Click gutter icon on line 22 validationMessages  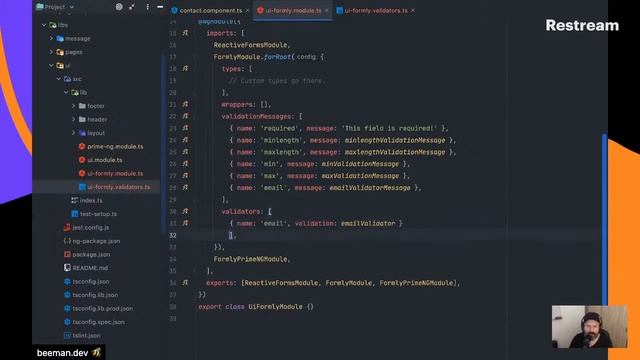(185, 116)
